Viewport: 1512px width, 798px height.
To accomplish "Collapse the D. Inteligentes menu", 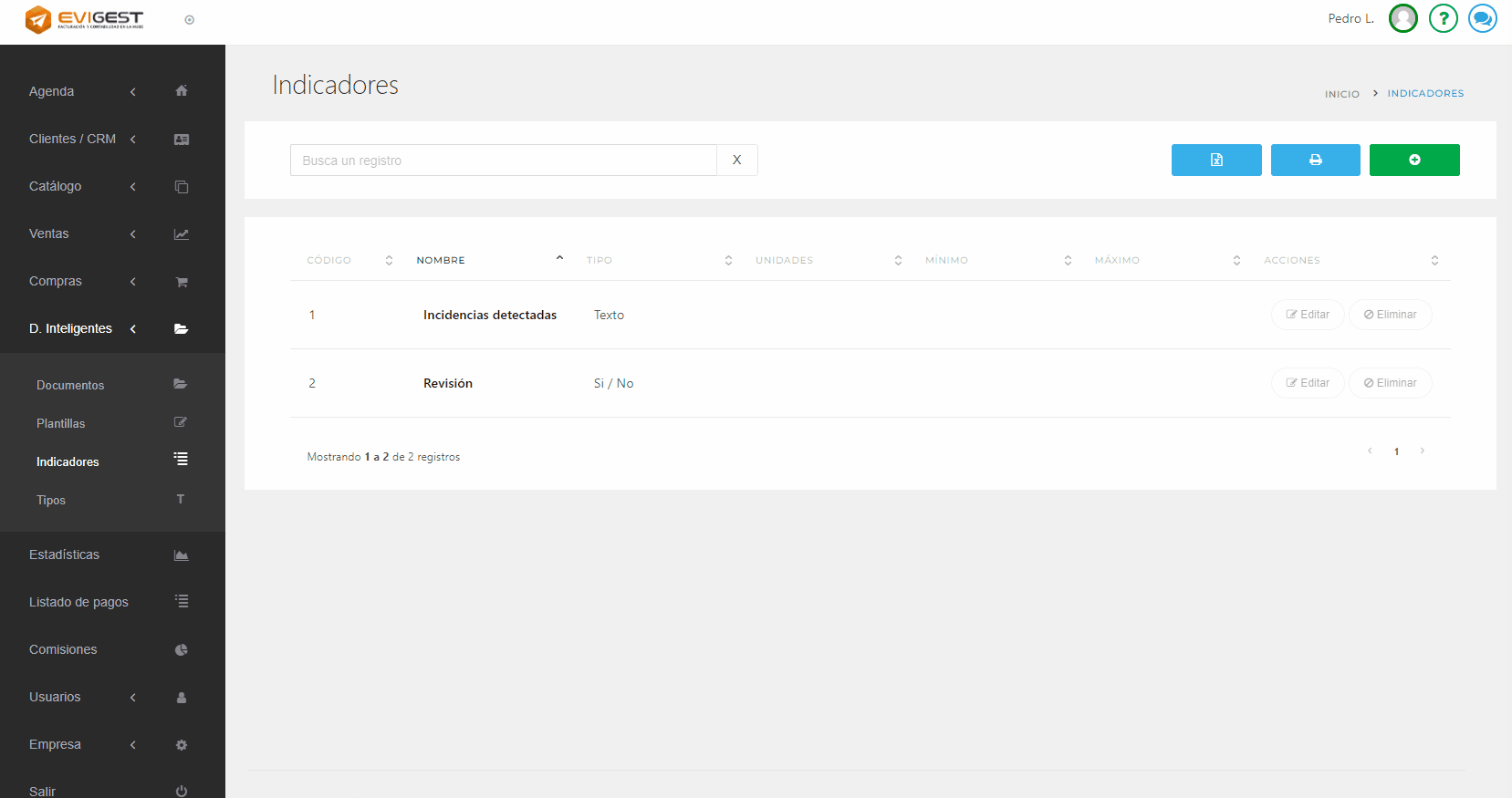I will [x=82, y=328].
